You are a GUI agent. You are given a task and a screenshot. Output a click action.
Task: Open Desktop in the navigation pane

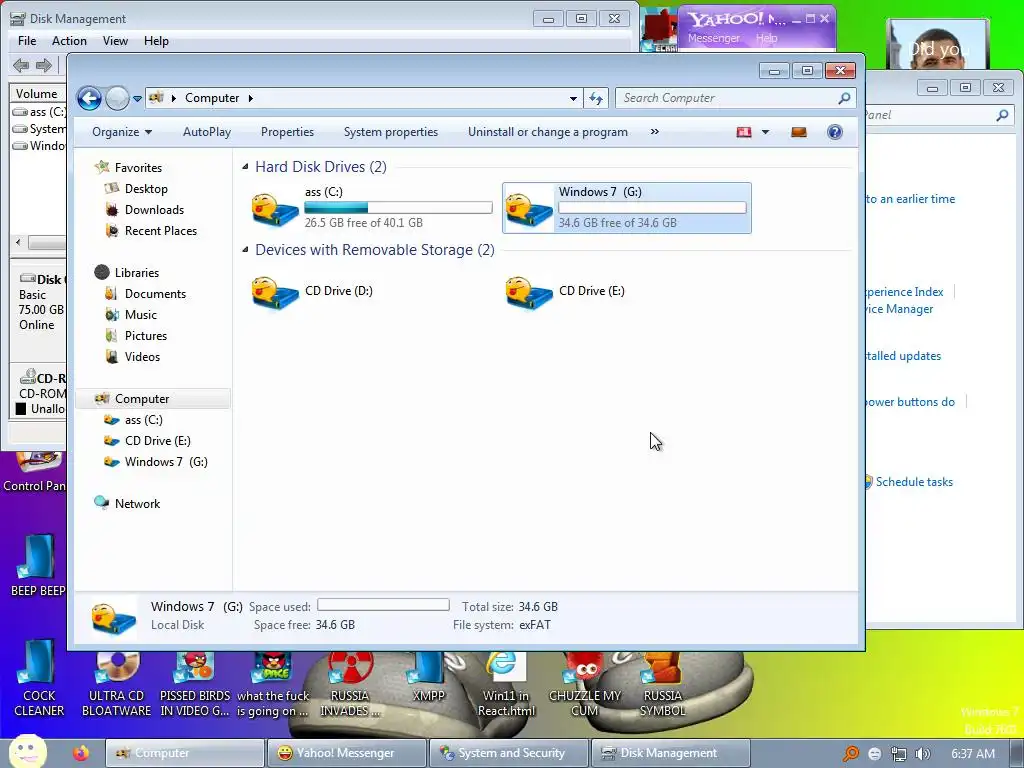point(146,189)
